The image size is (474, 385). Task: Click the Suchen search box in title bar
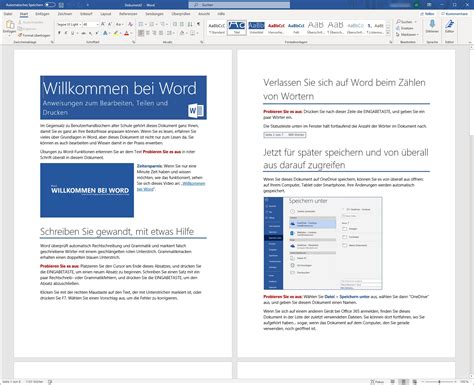239,5
